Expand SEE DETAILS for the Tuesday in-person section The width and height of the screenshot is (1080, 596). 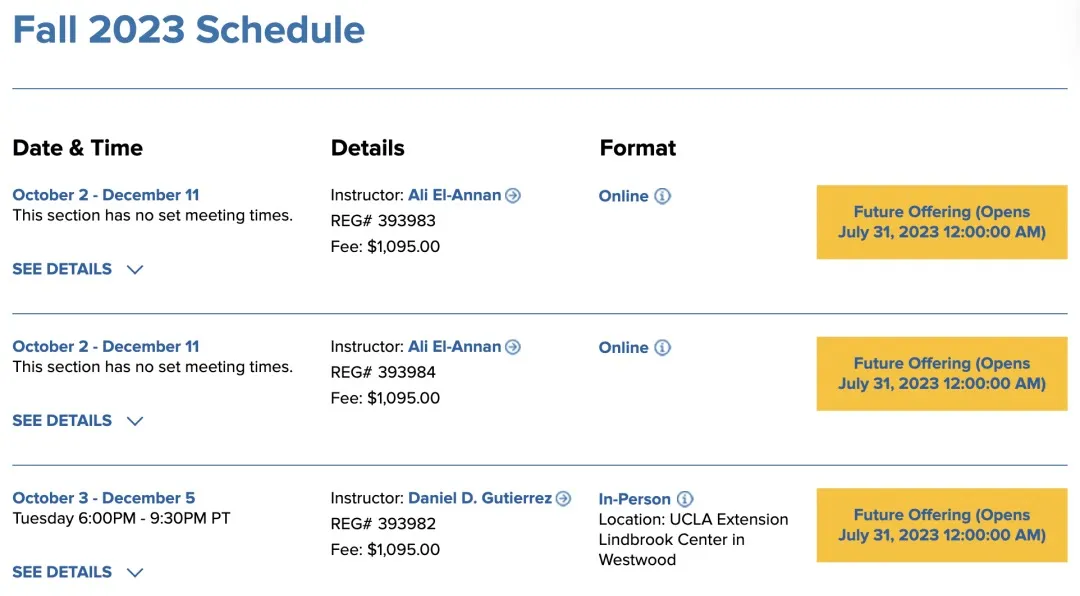point(77,572)
